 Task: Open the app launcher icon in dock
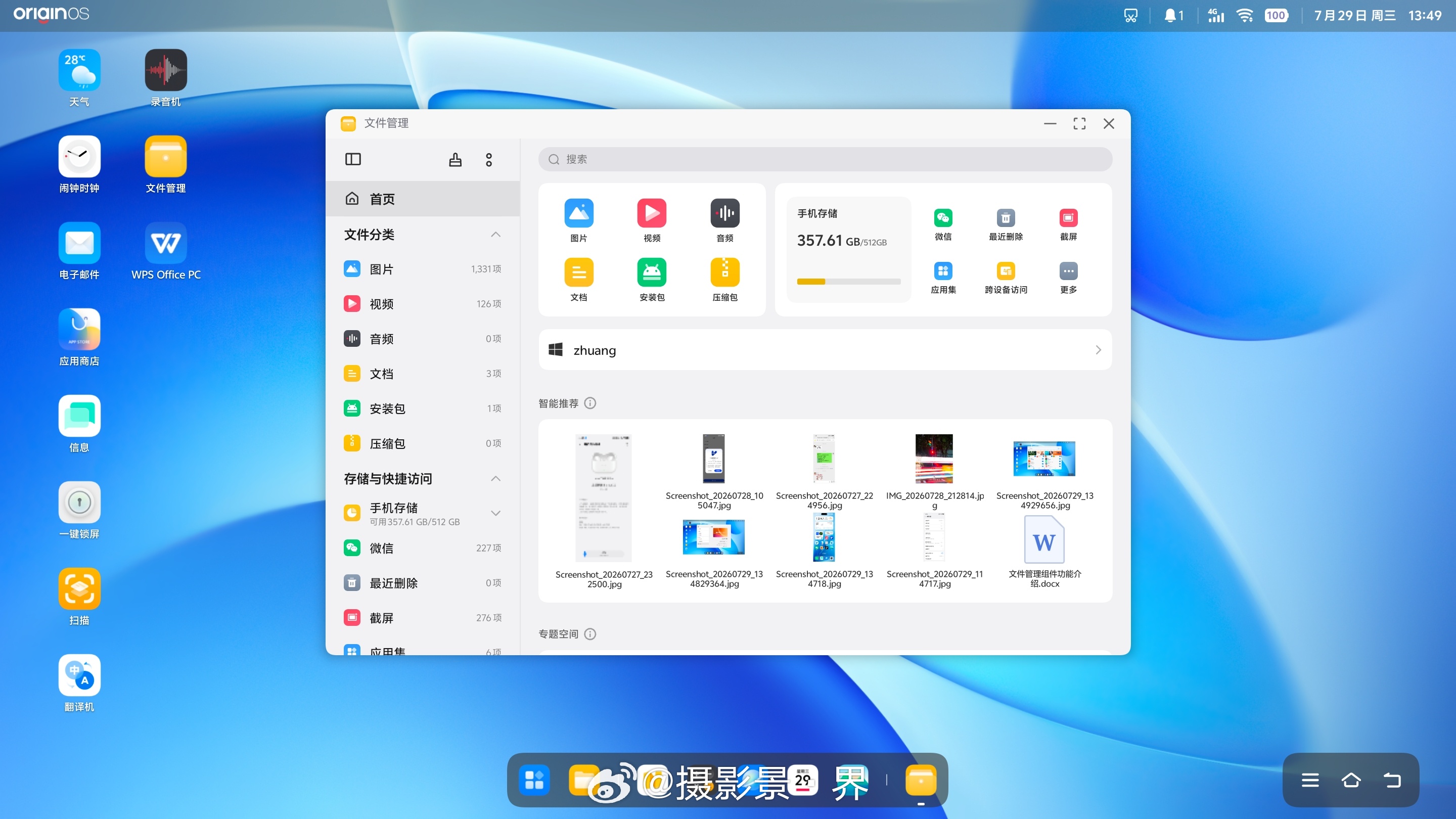click(x=534, y=781)
